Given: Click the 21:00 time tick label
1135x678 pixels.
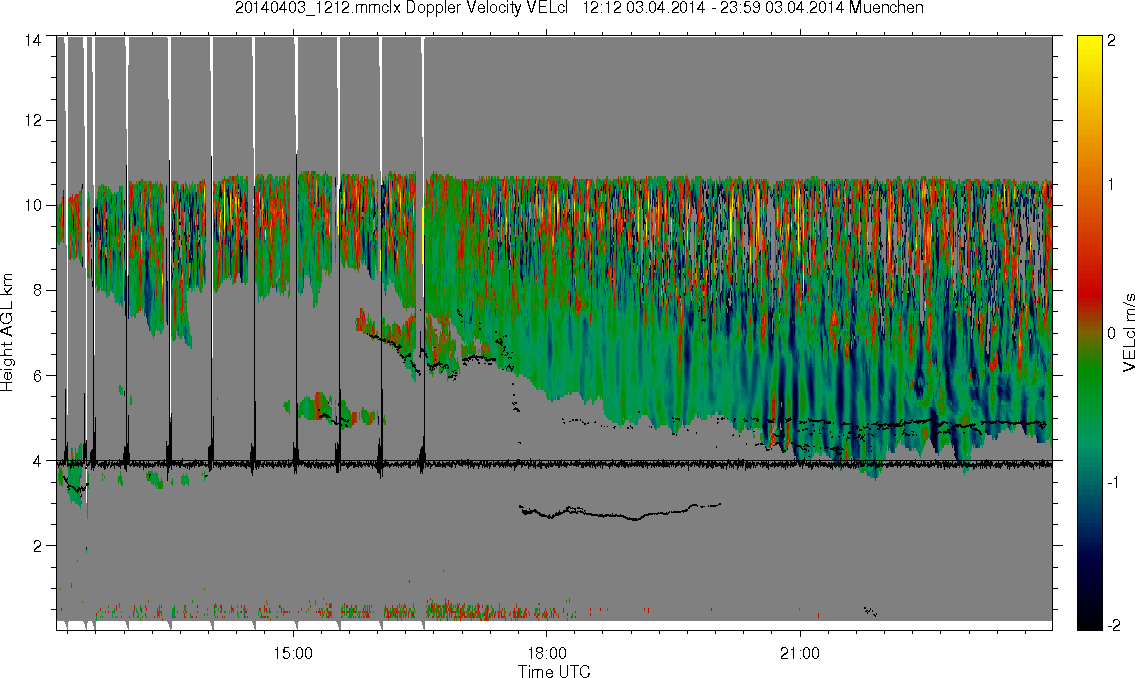Looking at the screenshot, I should click(x=800, y=653).
